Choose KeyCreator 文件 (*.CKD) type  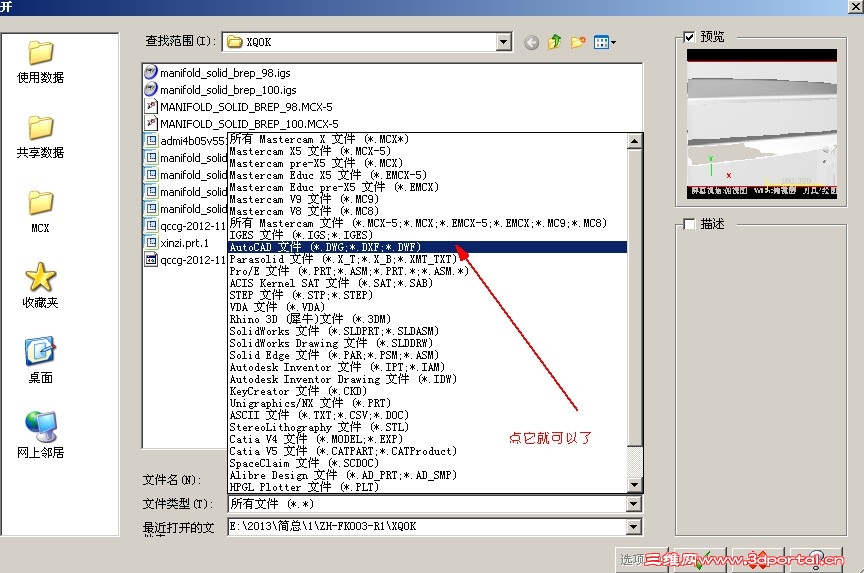click(x=428, y=392)
